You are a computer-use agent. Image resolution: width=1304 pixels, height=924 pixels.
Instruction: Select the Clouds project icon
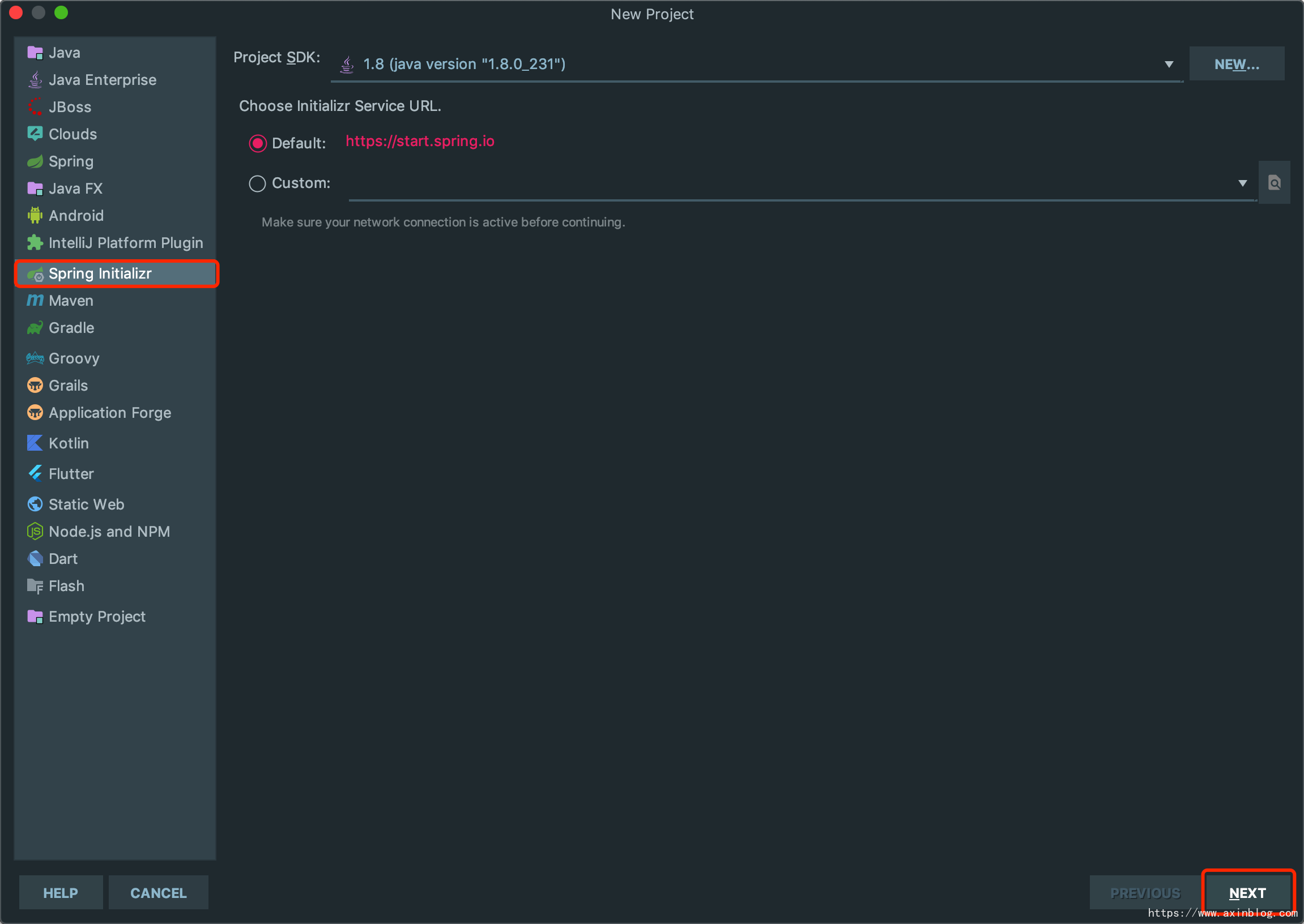pos(35,134)
